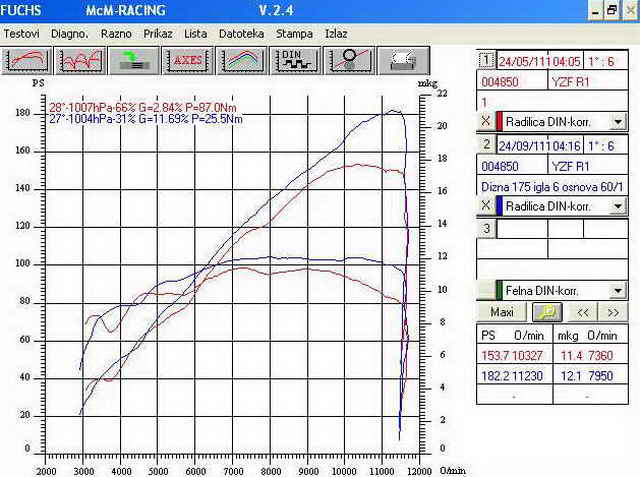Image resolution: width=640 pixels, height=477 pixels.
Task: Click the green arrow load icon
Action: tap(133, 59)
